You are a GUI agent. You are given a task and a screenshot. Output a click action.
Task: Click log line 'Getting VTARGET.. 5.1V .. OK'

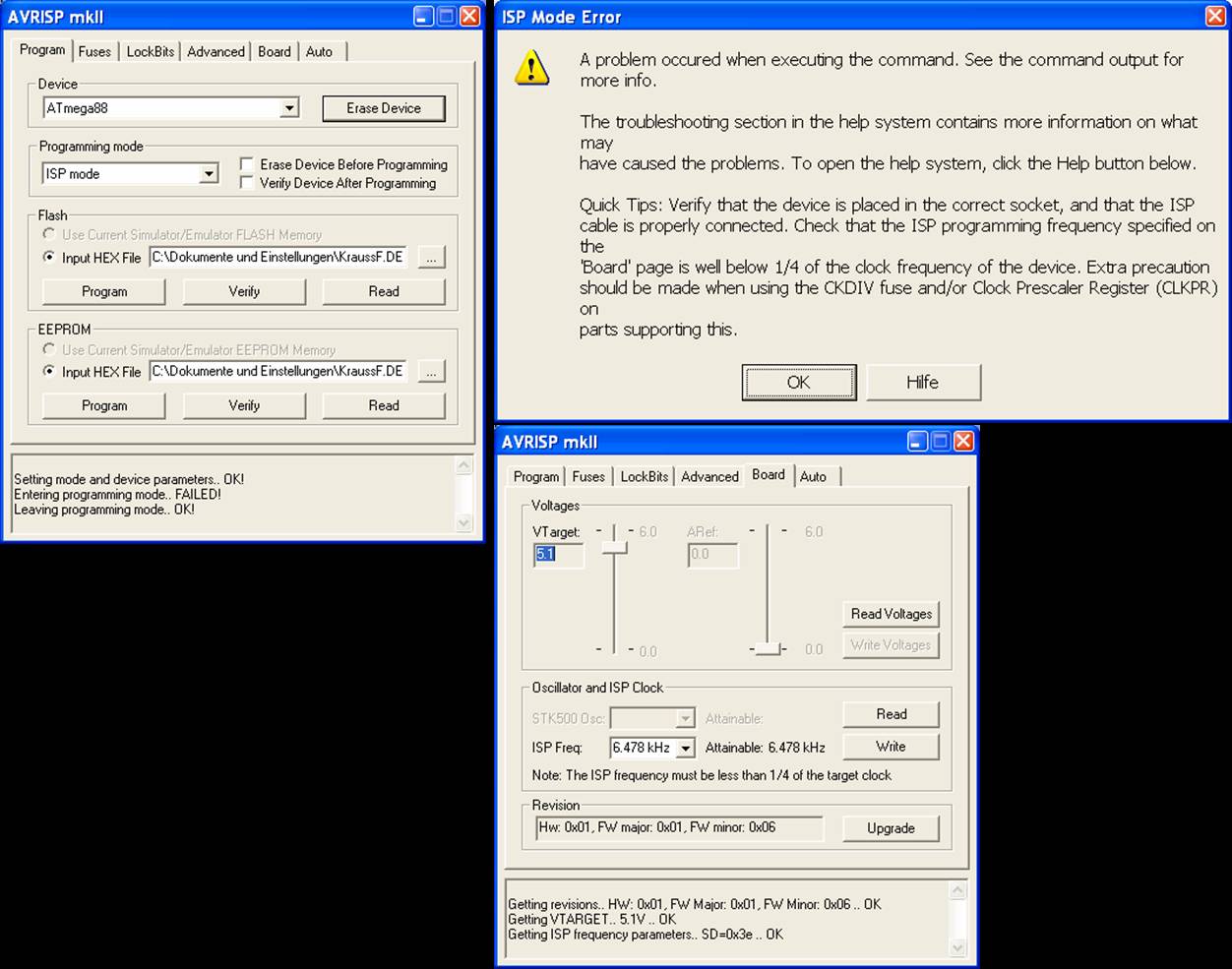point(591,920)
